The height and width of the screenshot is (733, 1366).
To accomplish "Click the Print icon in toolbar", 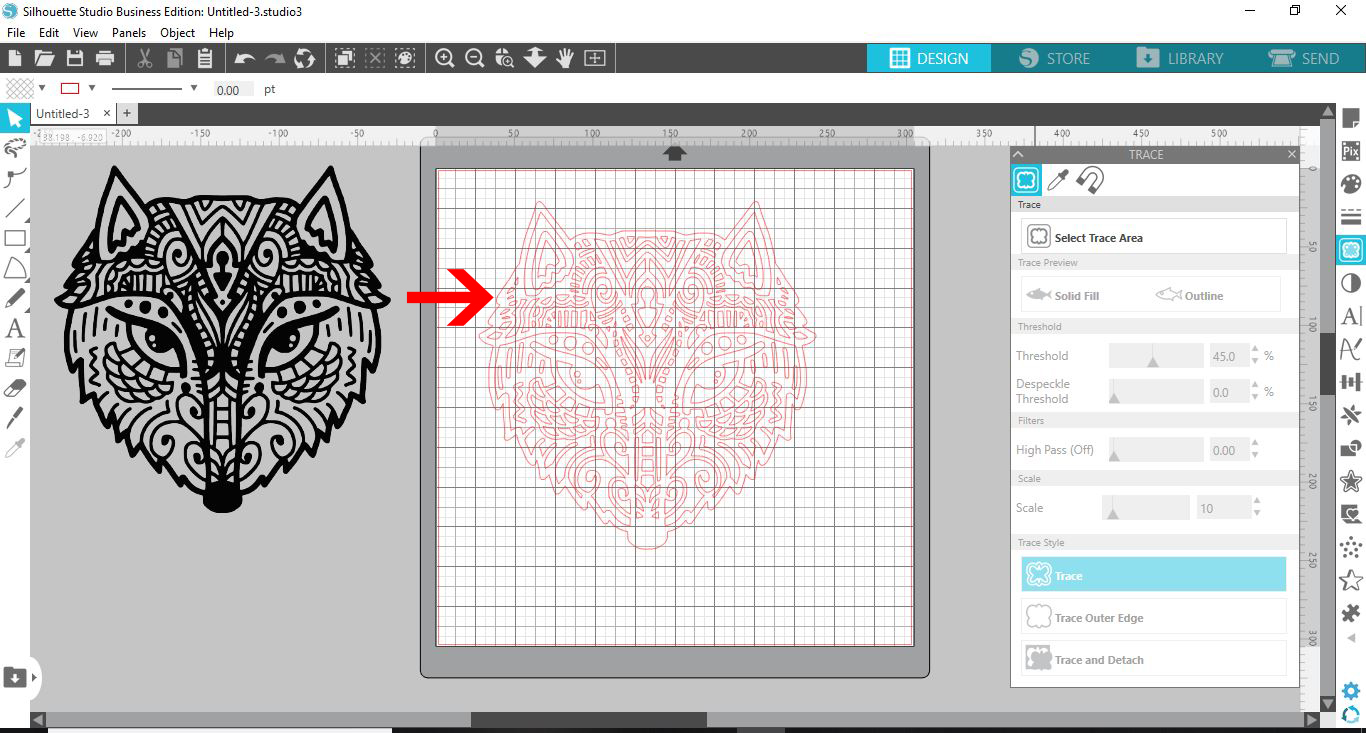I will 104,58.
